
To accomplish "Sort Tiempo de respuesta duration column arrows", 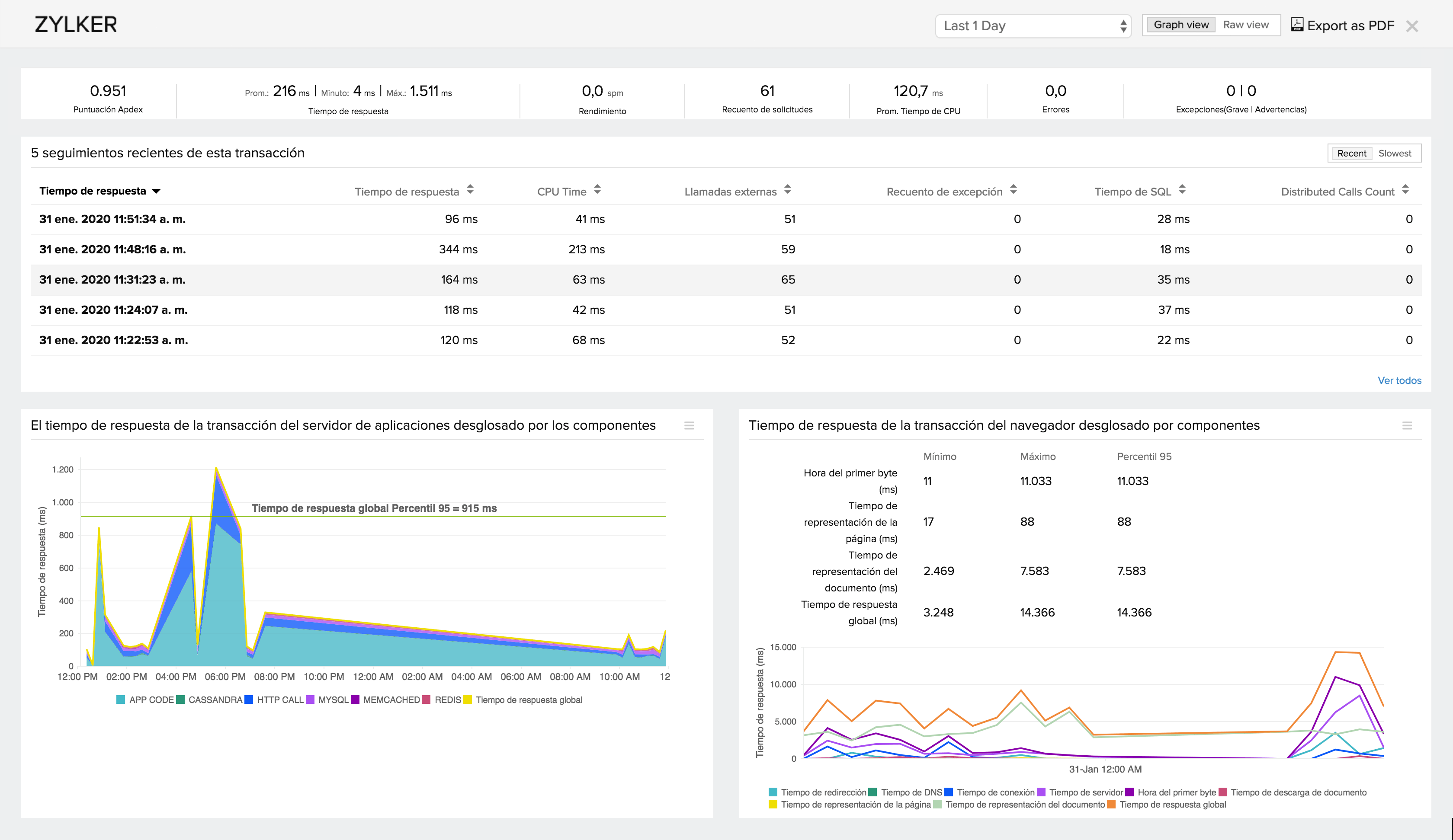I will [470, 189].
